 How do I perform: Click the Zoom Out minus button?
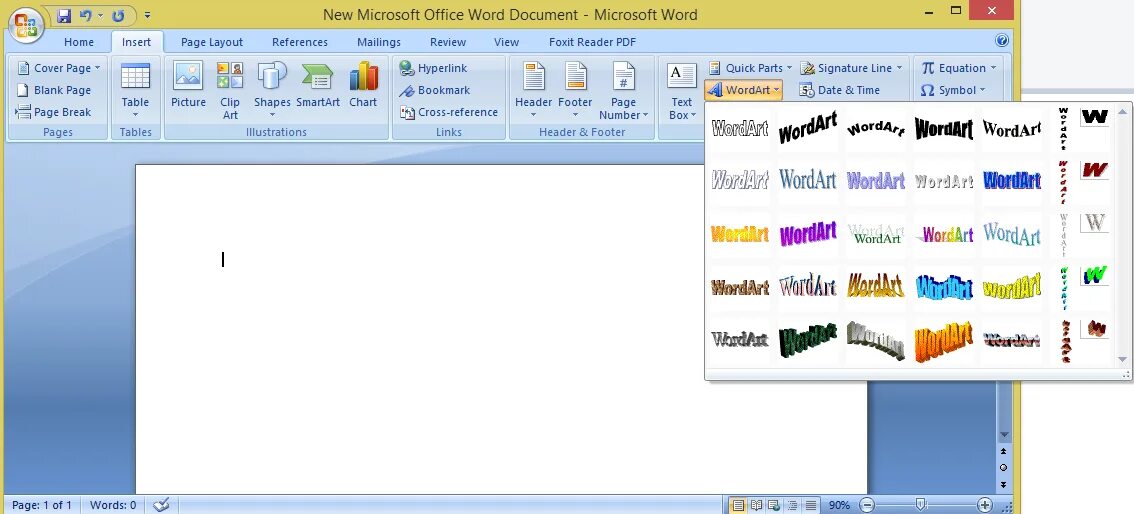(x=867, y=505)
